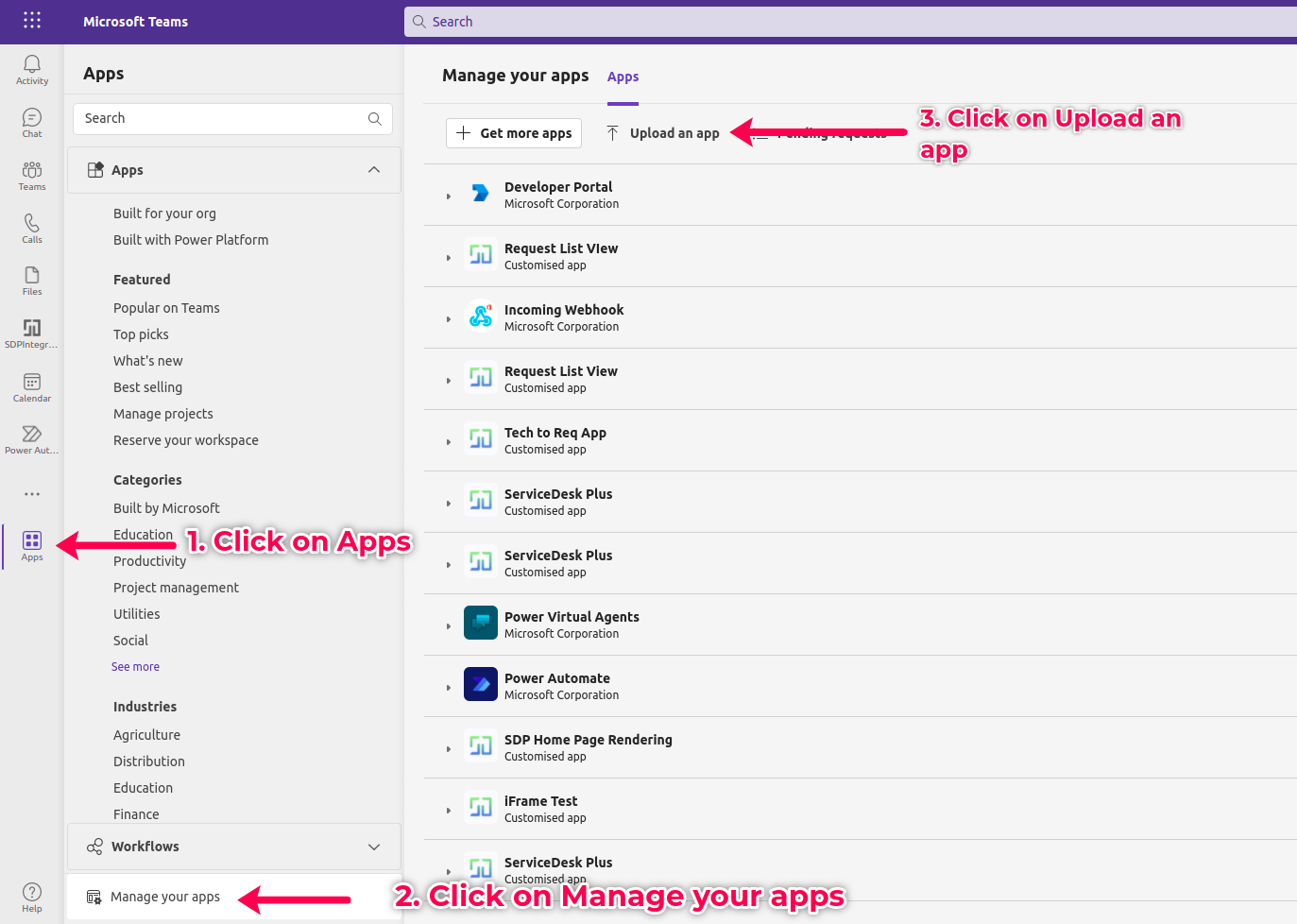
Task: Open Help at the bottom of the rail
Action: [32, 898]
